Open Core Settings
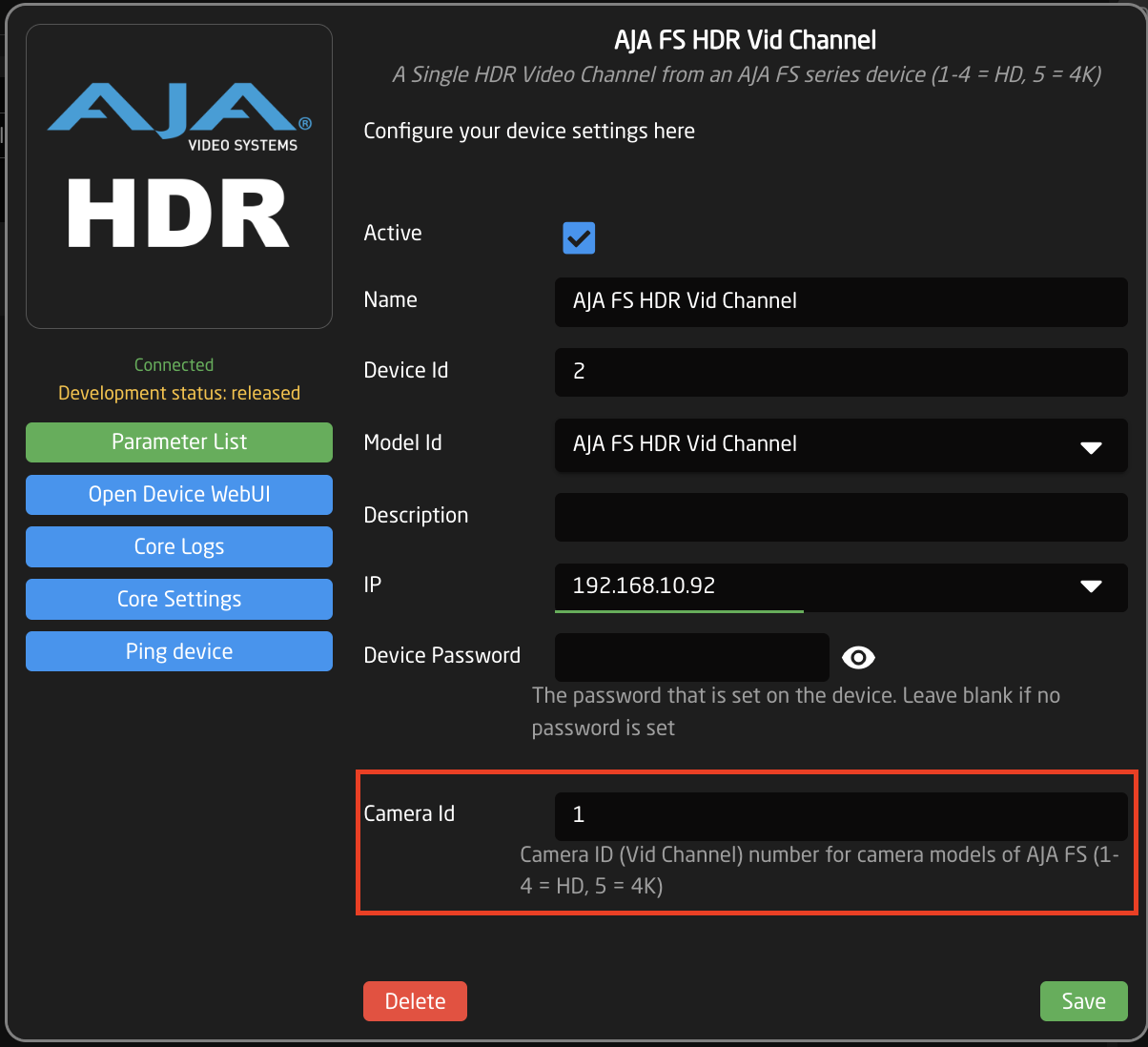1148x1047 pixels. tap(179, 600)
